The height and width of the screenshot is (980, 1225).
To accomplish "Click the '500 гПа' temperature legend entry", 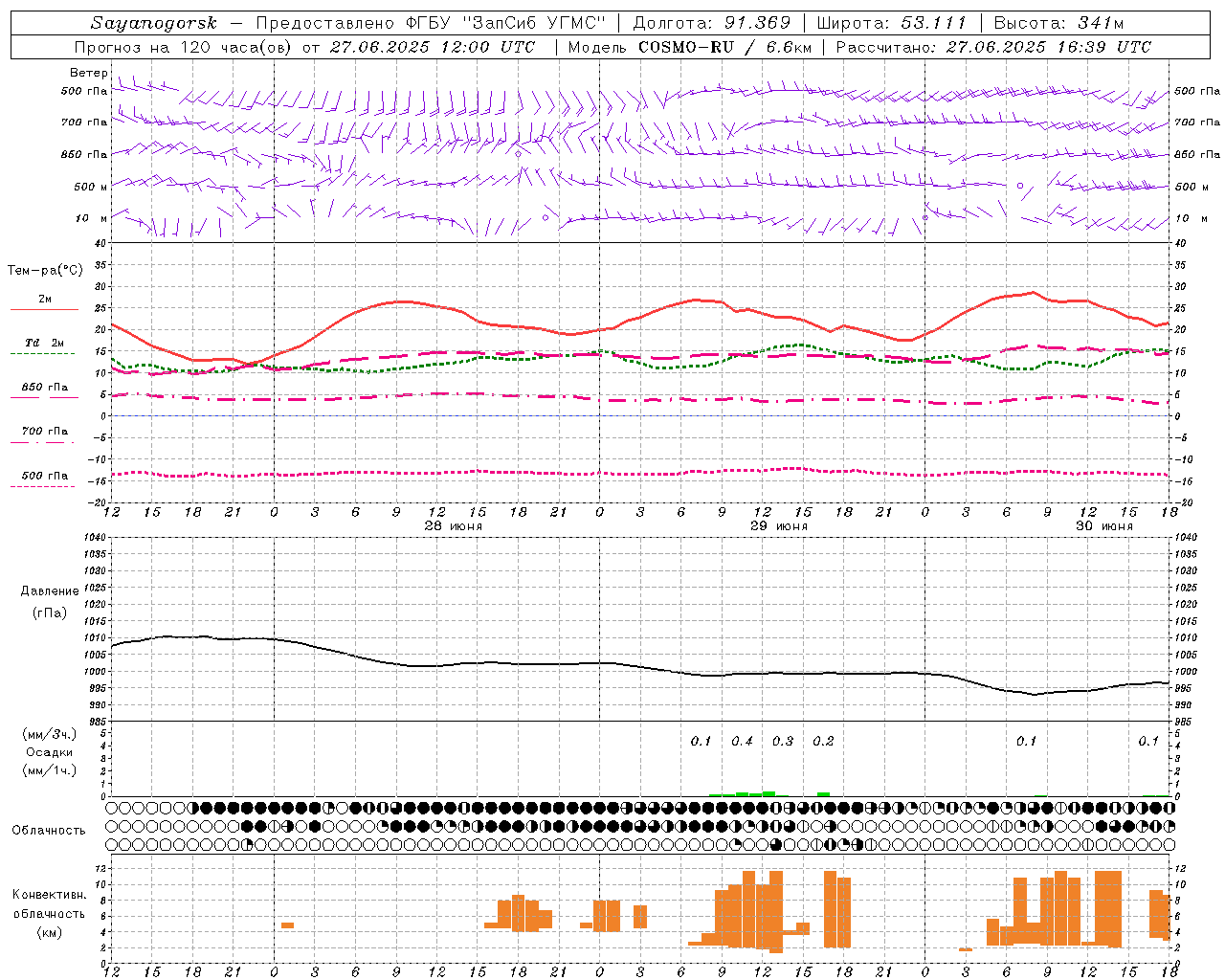I will [x=44, y=480].
